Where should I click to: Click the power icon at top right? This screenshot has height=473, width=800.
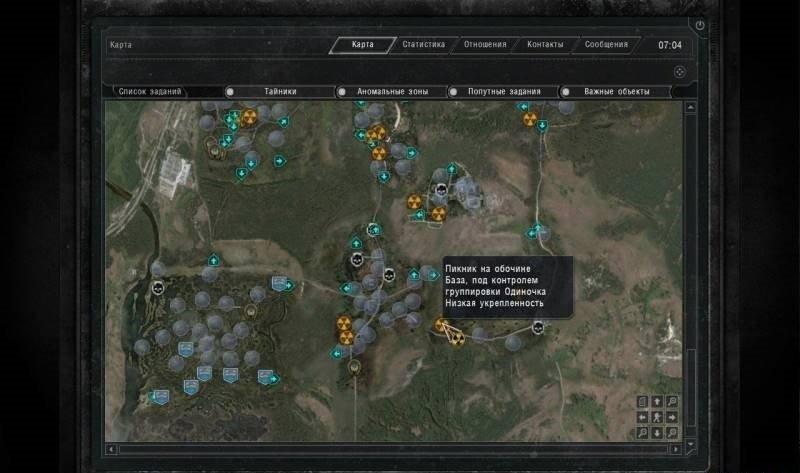700,25
